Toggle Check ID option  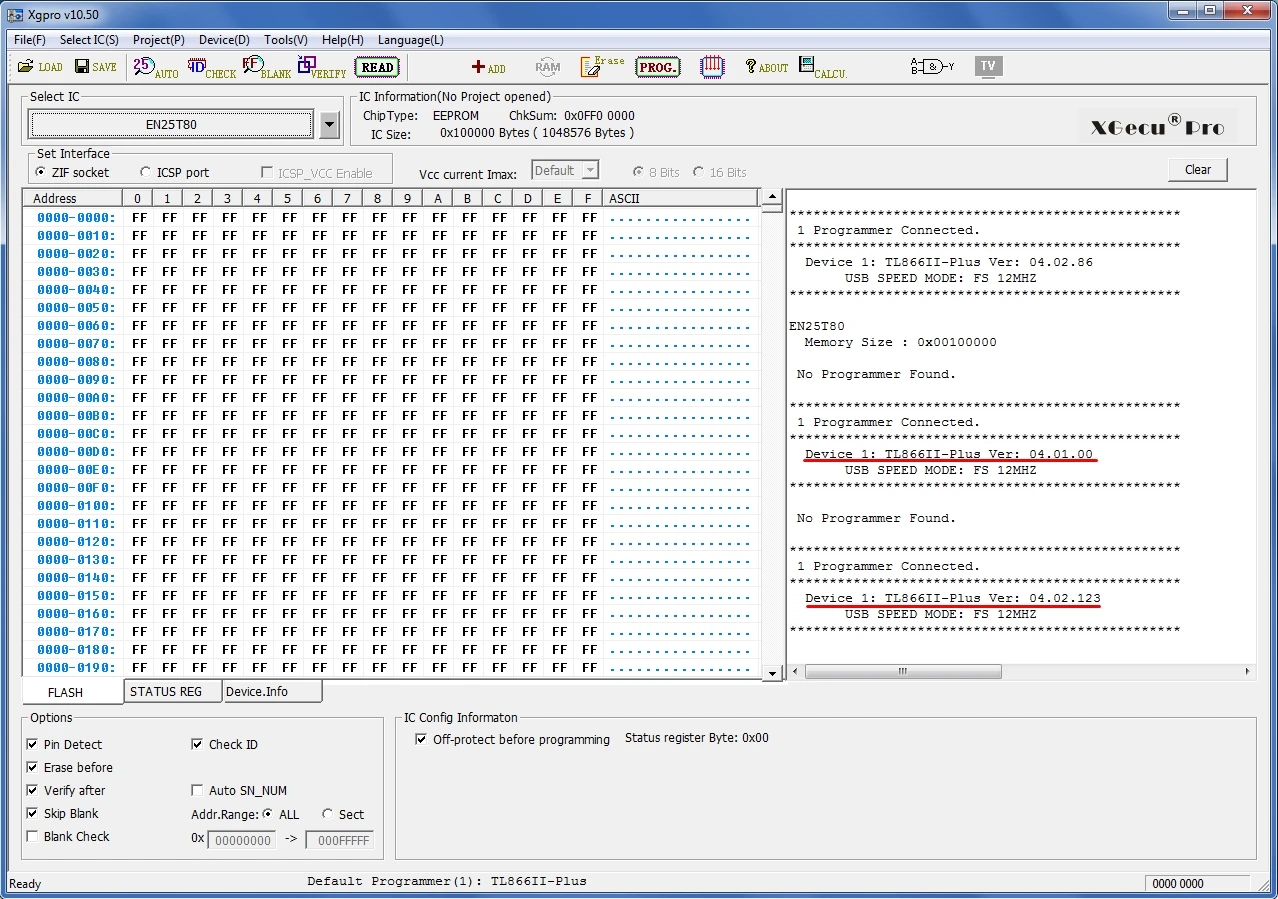coord(224,744)
